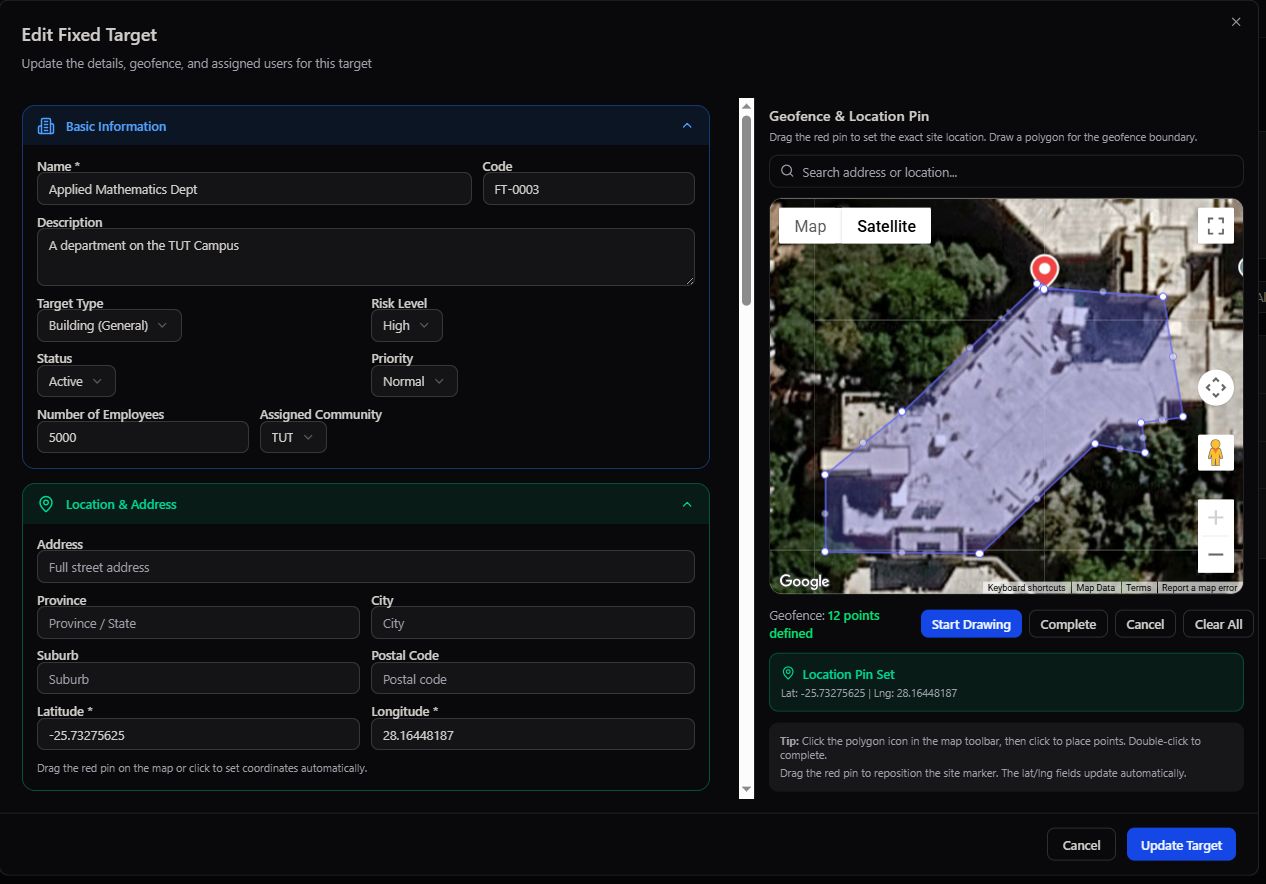Select the red location pin marker

[1044, 270]
